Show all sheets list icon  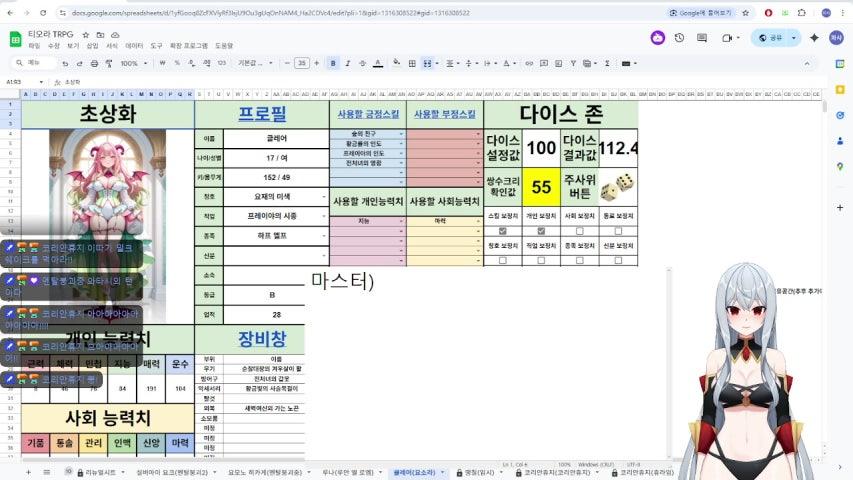tap(47, 472)
